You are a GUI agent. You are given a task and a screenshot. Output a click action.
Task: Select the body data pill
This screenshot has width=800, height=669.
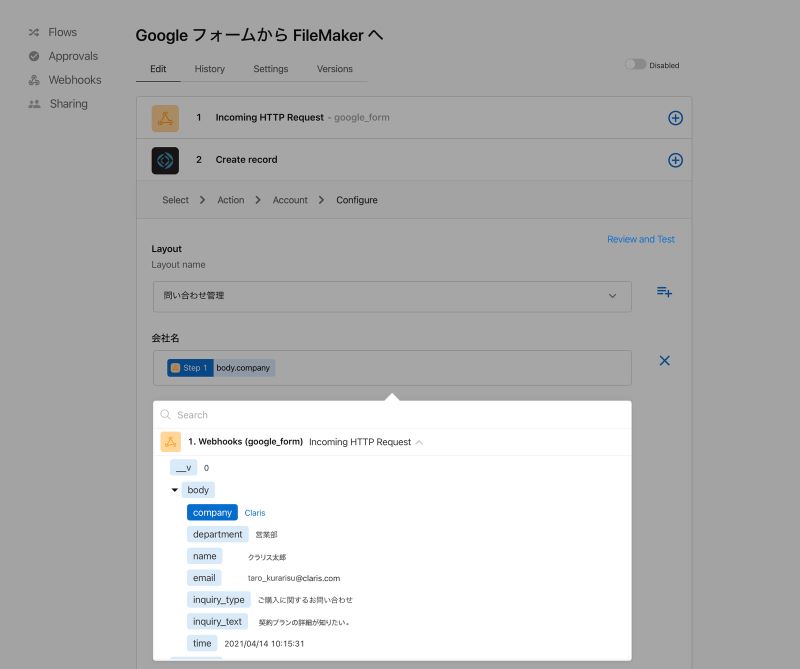[x=198, y=490]
